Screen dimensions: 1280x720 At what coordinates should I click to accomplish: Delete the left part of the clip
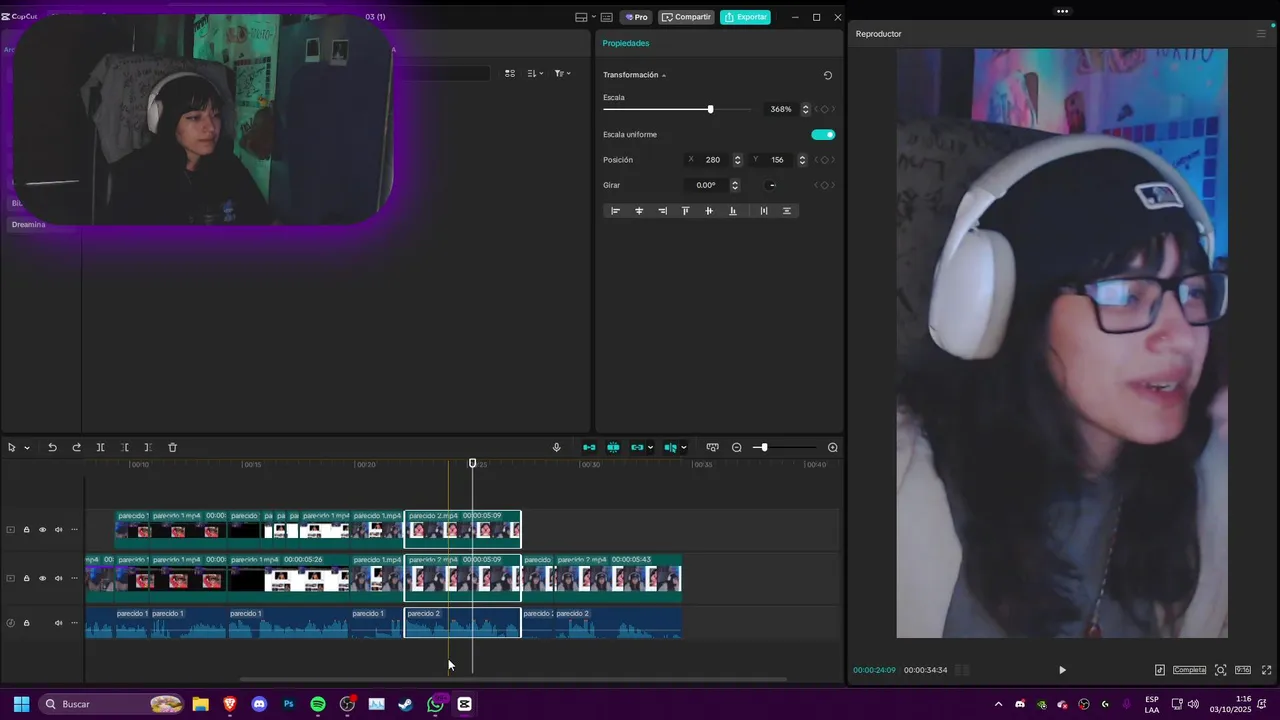pos(124,447)
